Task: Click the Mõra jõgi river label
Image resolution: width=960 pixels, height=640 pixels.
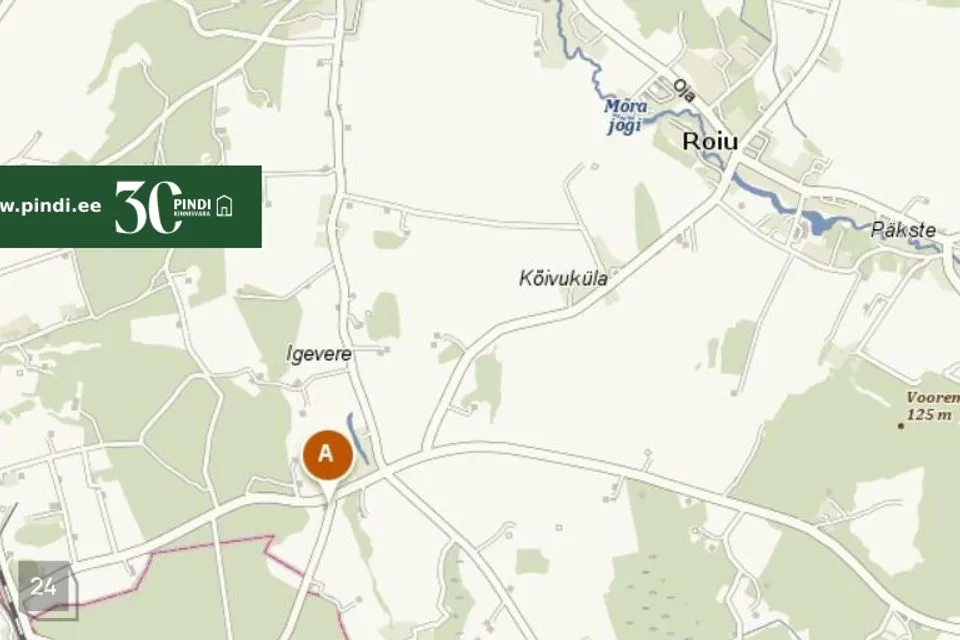Action: coord(625,116)
